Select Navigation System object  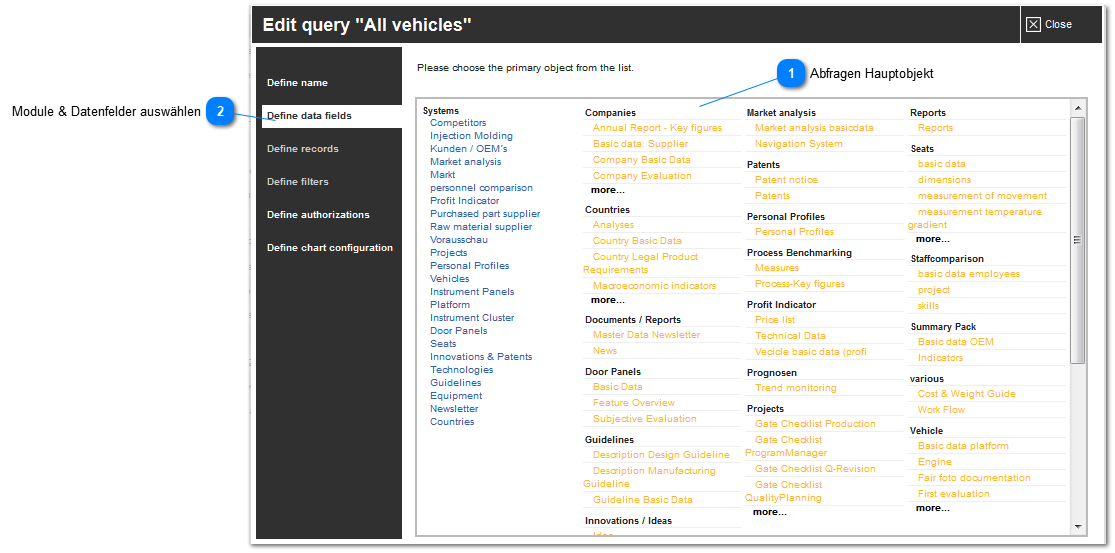point(799,144)
